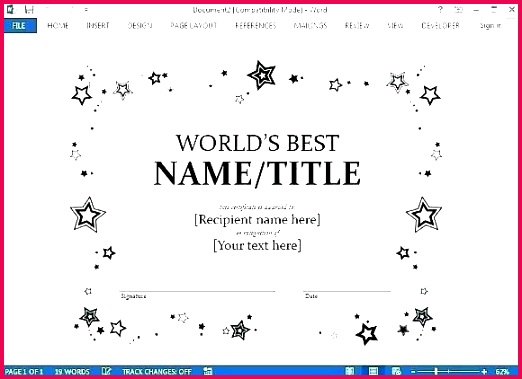Viewport: 522px width, 379px height.
Task: Click the NAME/TITLE heading text
Action: (x=257, y=173)
